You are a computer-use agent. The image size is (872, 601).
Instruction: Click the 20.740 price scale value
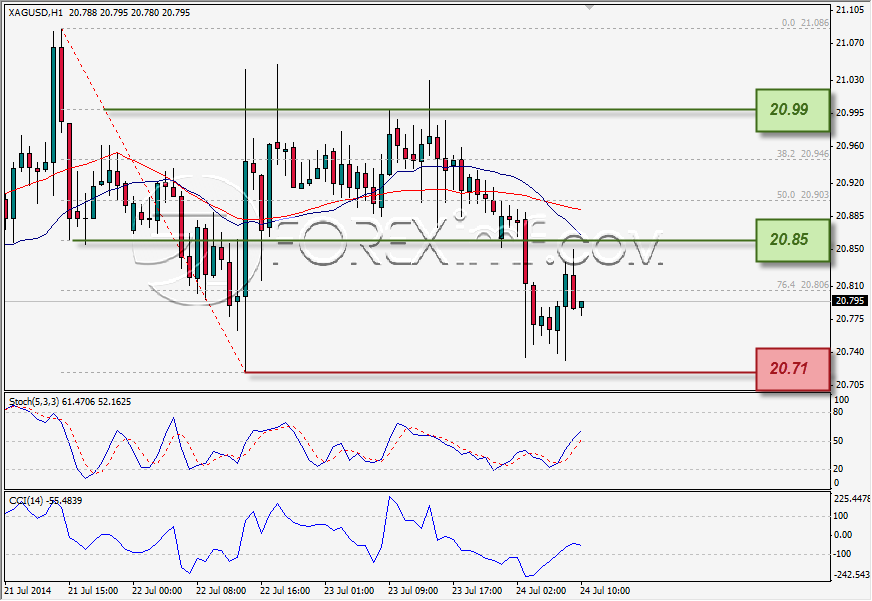pos(850,352)
